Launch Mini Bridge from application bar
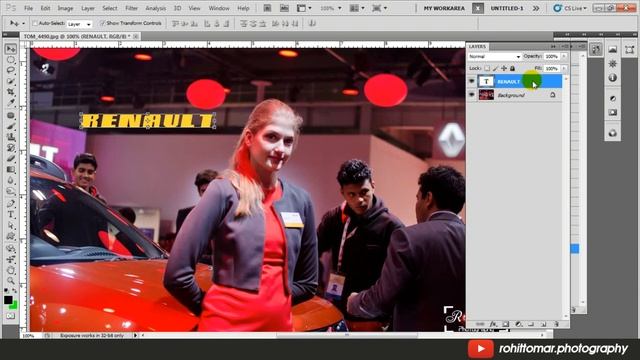 (284, 8)
